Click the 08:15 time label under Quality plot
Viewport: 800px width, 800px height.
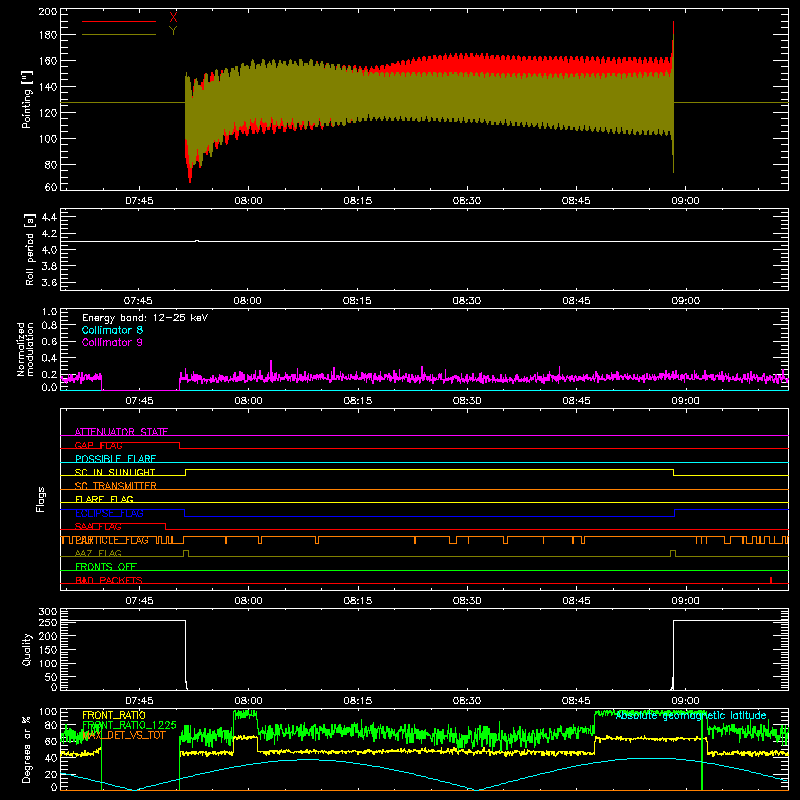[x=357, y=701]
